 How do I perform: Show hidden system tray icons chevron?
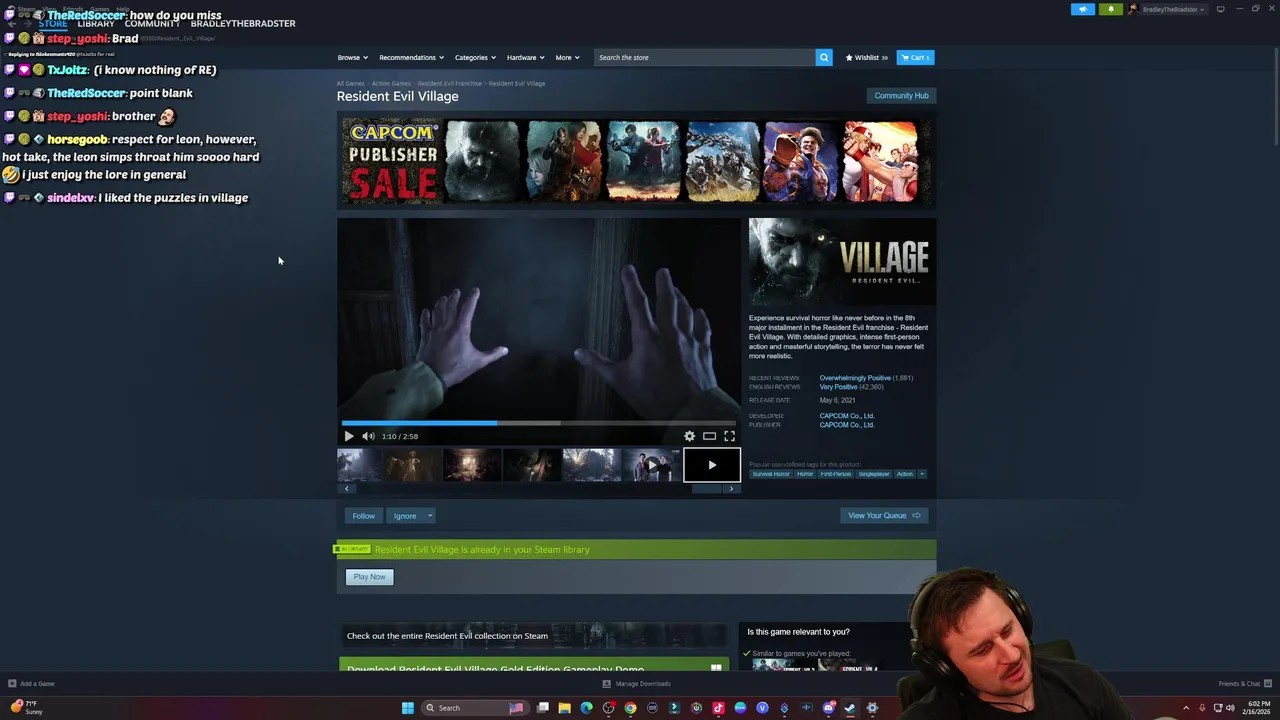click(x=1186, y=708)
